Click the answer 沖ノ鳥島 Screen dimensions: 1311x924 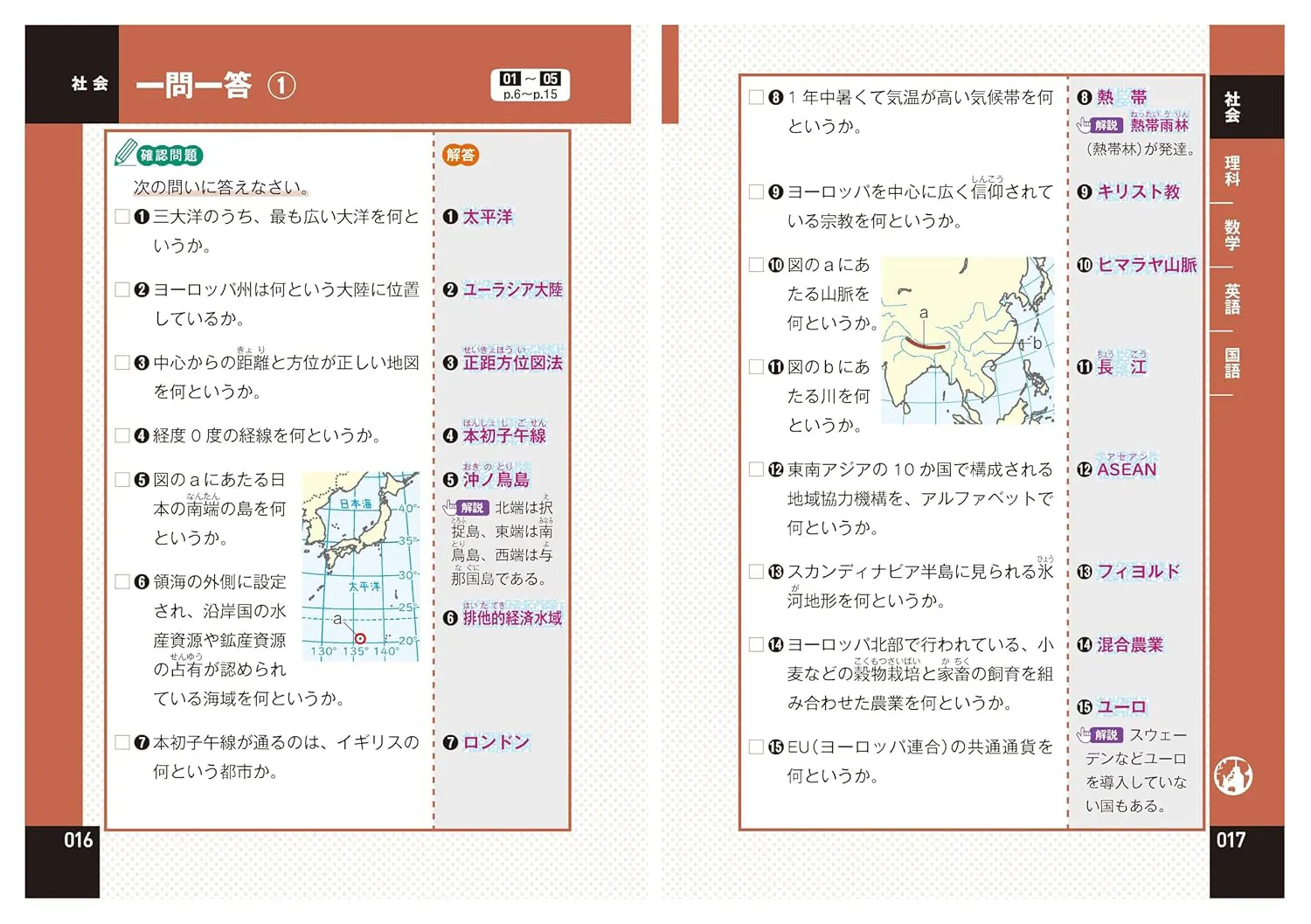(496, 479)
